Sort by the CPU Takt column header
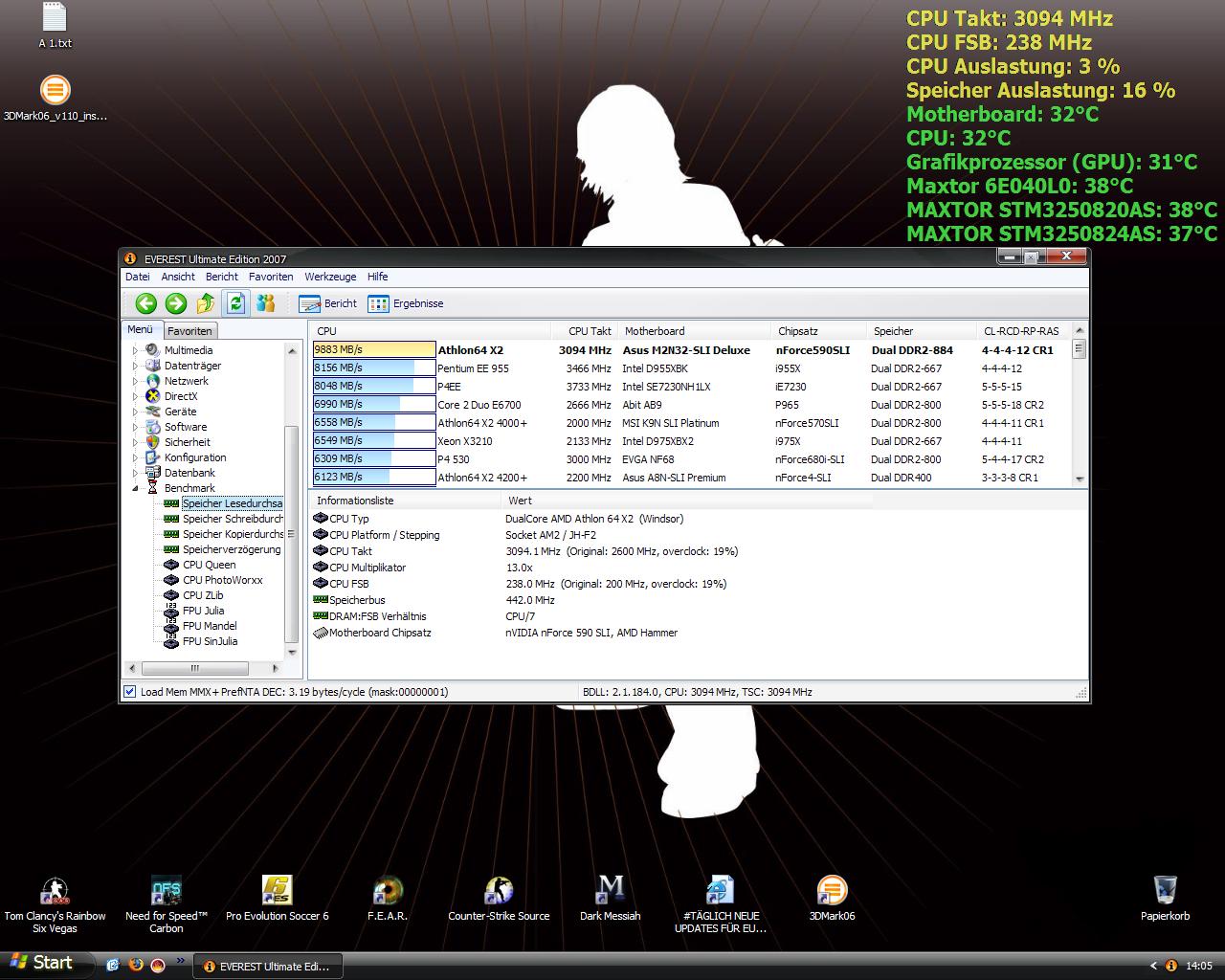The height and width of the screenshot is (980, 1225). (585, 331)
